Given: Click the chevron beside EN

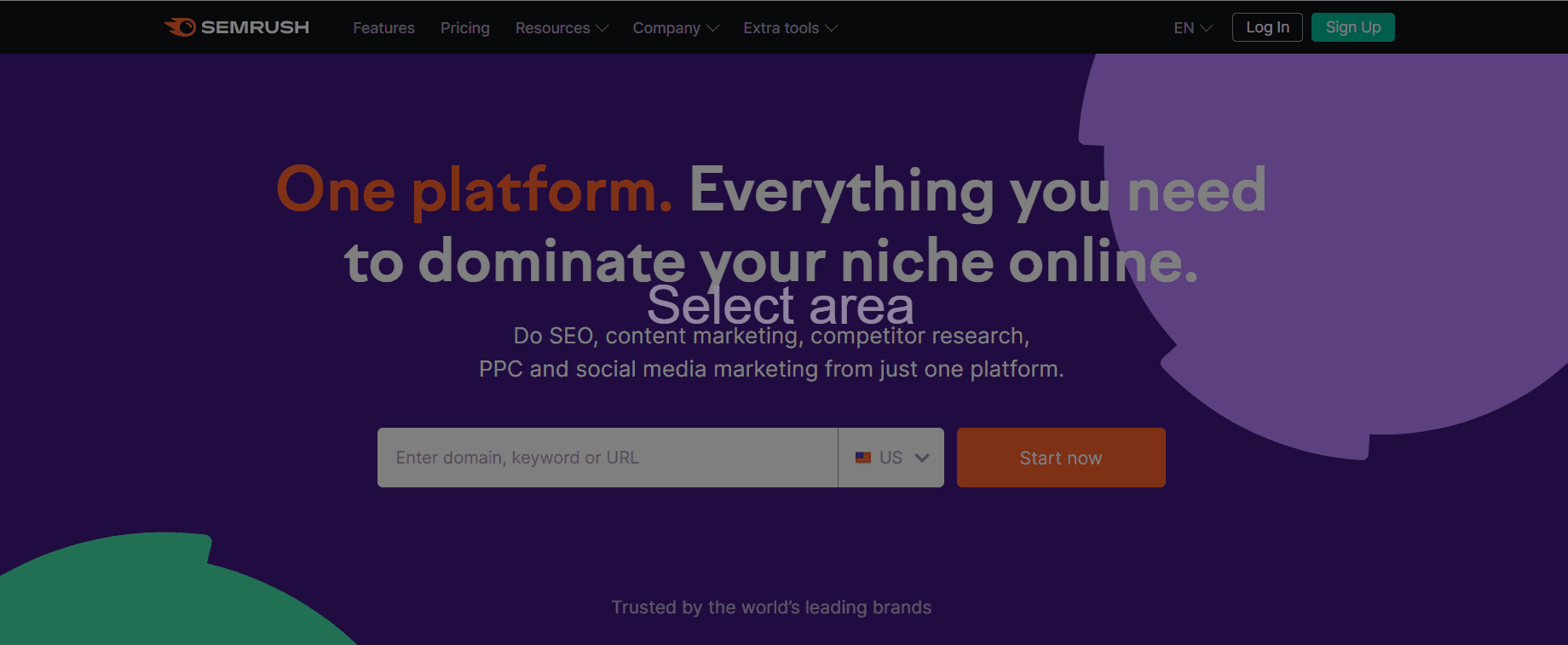Looking at the screenshot, I should (1207, 28).
